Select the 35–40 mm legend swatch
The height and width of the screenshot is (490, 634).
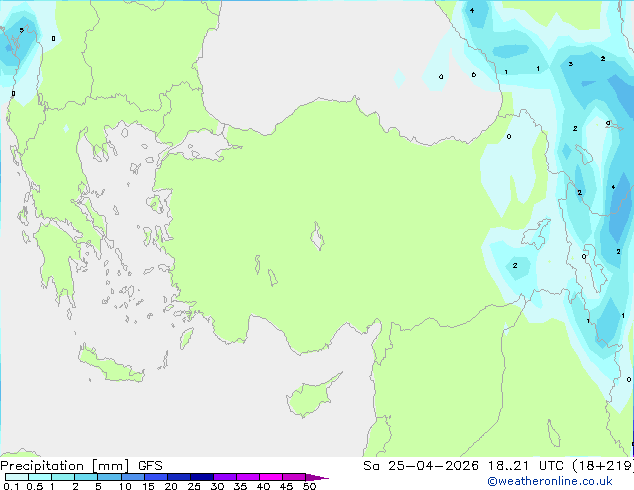pyautogui.click(x=248, y=477)
